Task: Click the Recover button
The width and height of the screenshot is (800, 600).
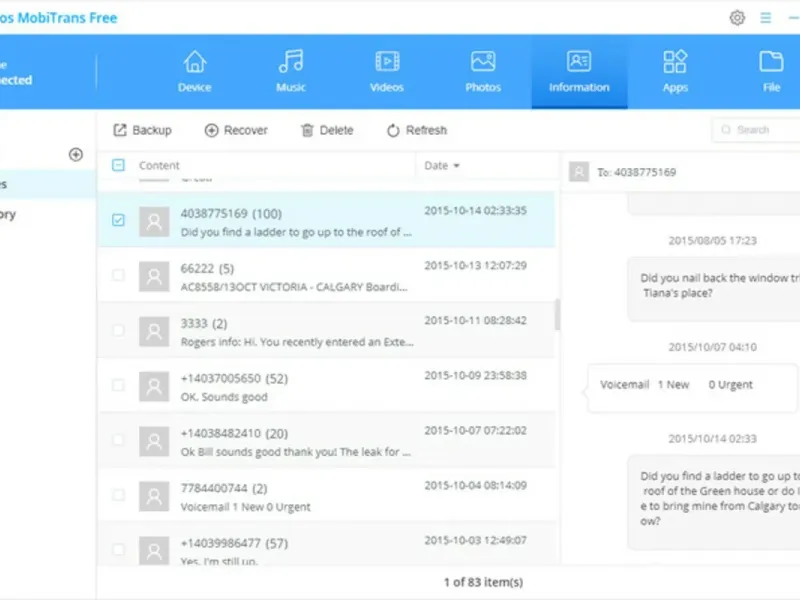Action: [236, 130]
